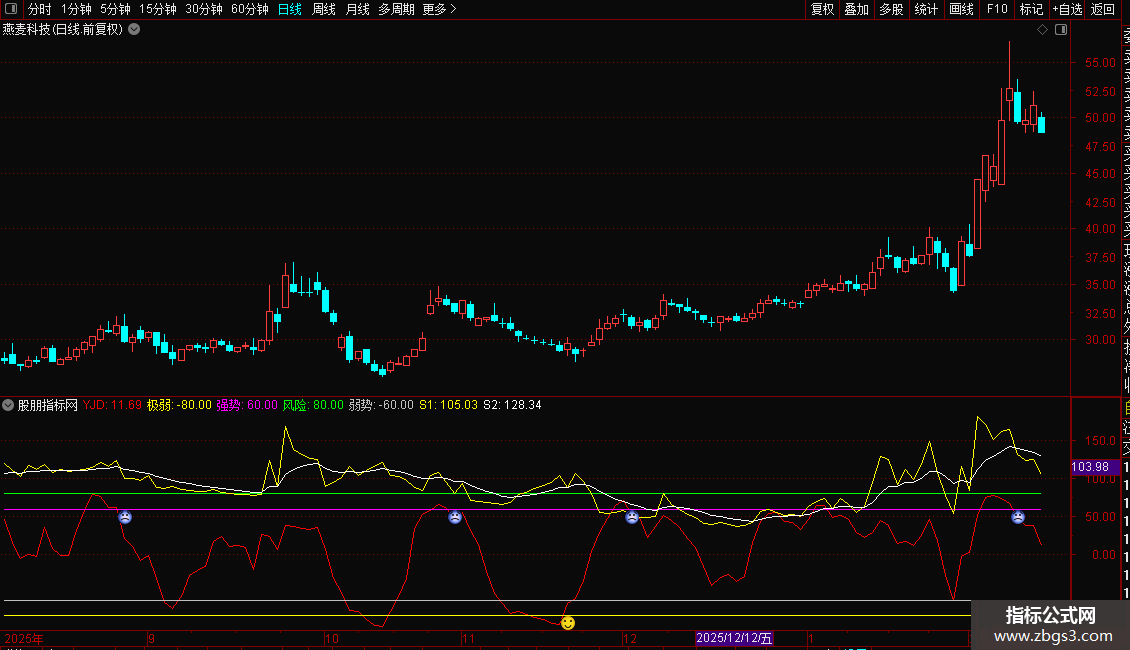Image resolution: width=1130 pixels, height=650 pixels.
Task: Click the +自选 add to watchlist button
Action: (x=1066, y=9)
